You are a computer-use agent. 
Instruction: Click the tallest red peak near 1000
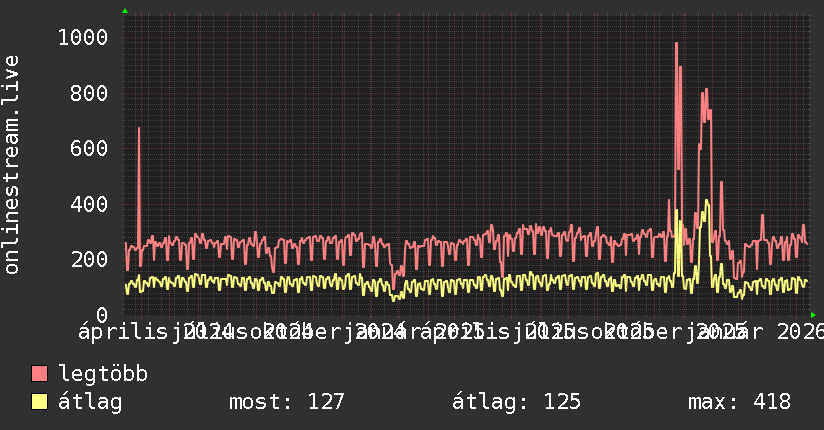(x=676, y=44)
